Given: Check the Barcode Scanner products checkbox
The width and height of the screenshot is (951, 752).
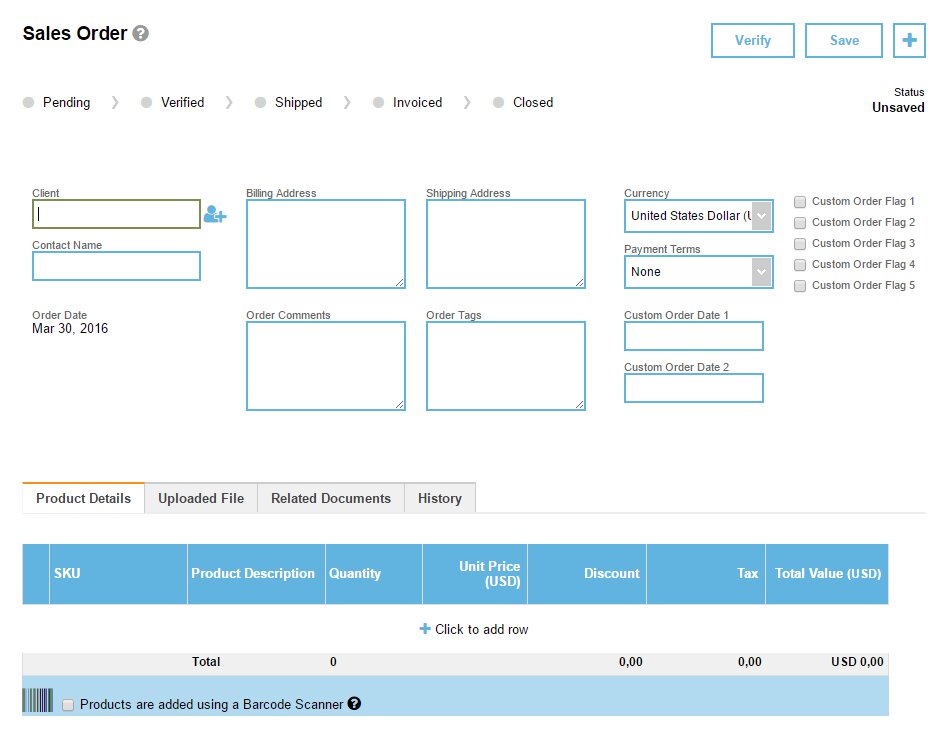Looking at the screenshot, I should point(68,705).
